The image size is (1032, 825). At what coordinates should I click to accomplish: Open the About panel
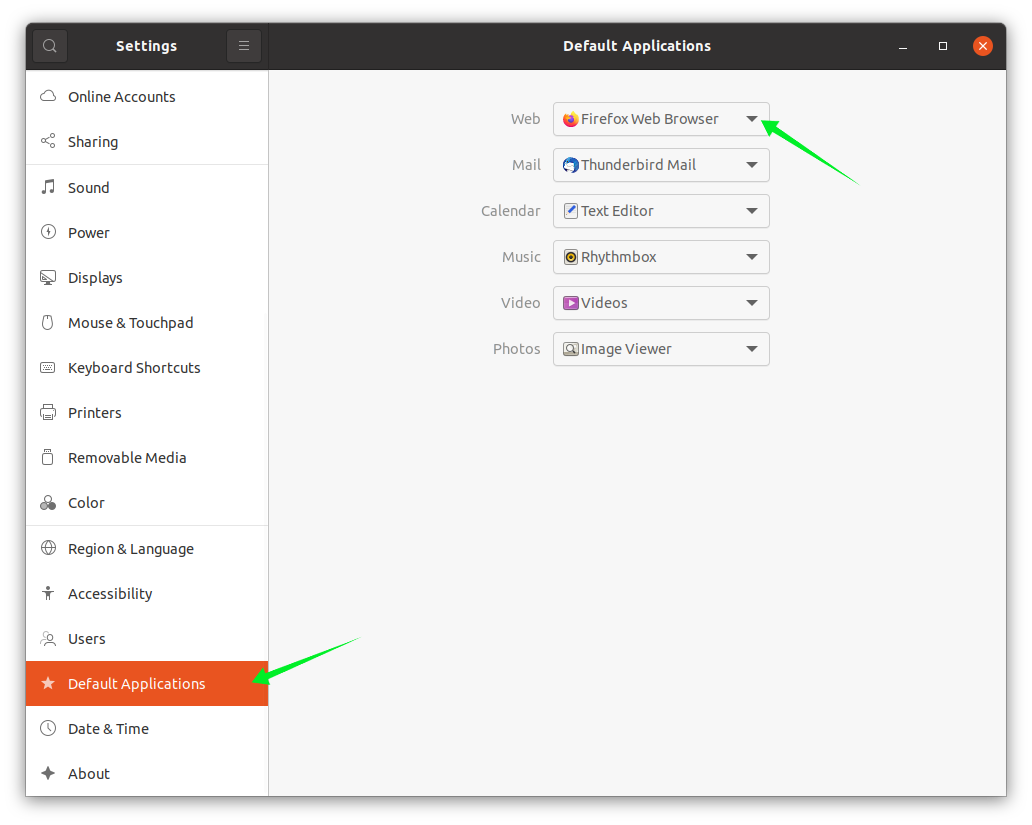click(147, 774)
